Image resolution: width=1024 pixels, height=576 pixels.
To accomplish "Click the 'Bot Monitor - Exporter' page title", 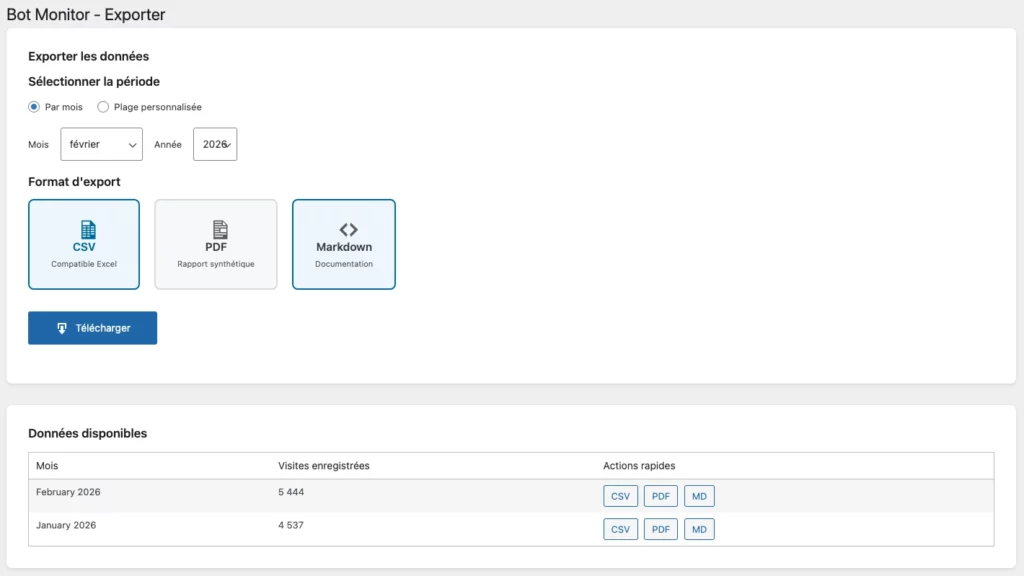I will [x=86, y=14].
